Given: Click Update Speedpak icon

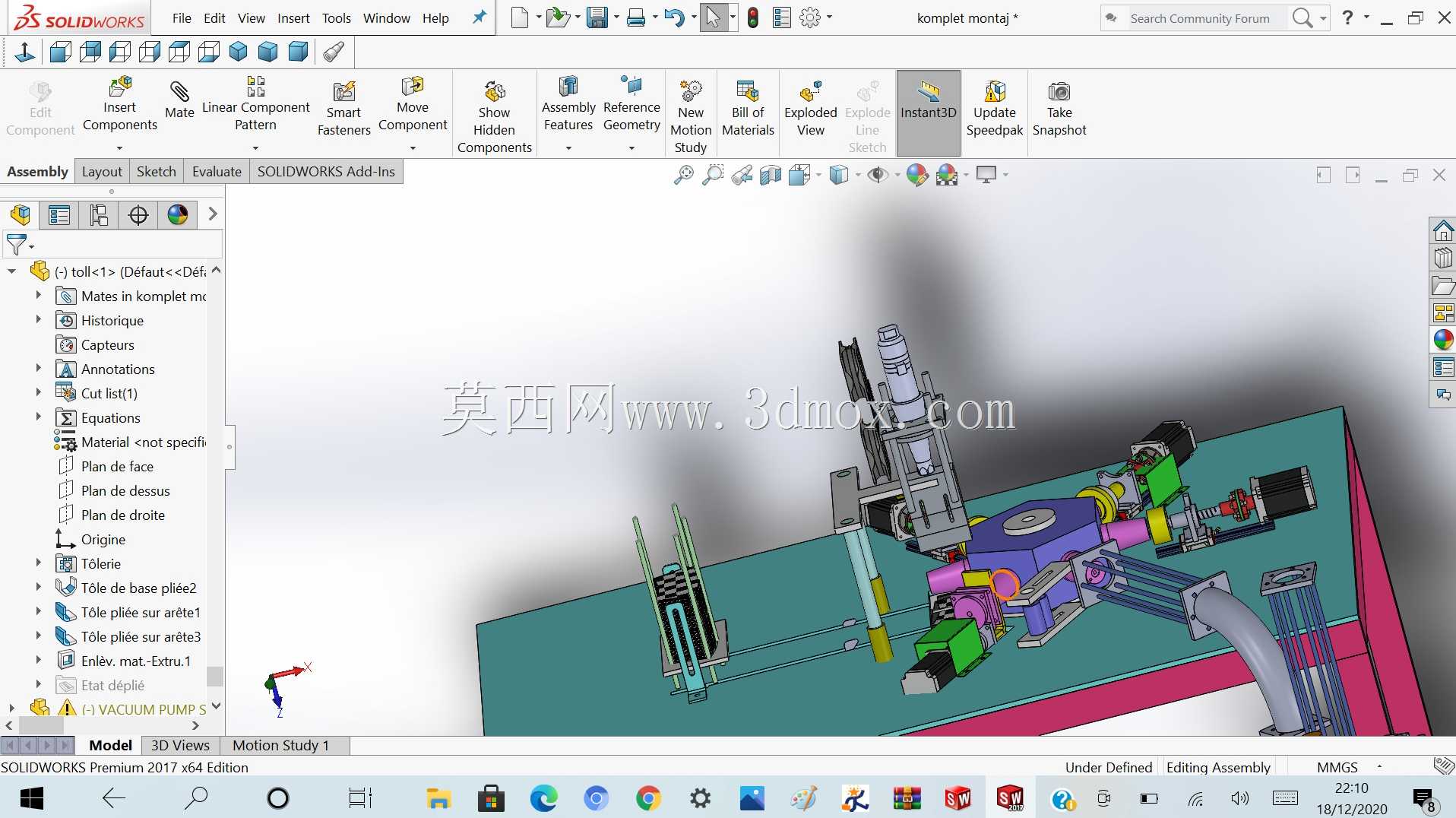Looking at the screenshot, I should pyautogui.click(x=995, y=109).
